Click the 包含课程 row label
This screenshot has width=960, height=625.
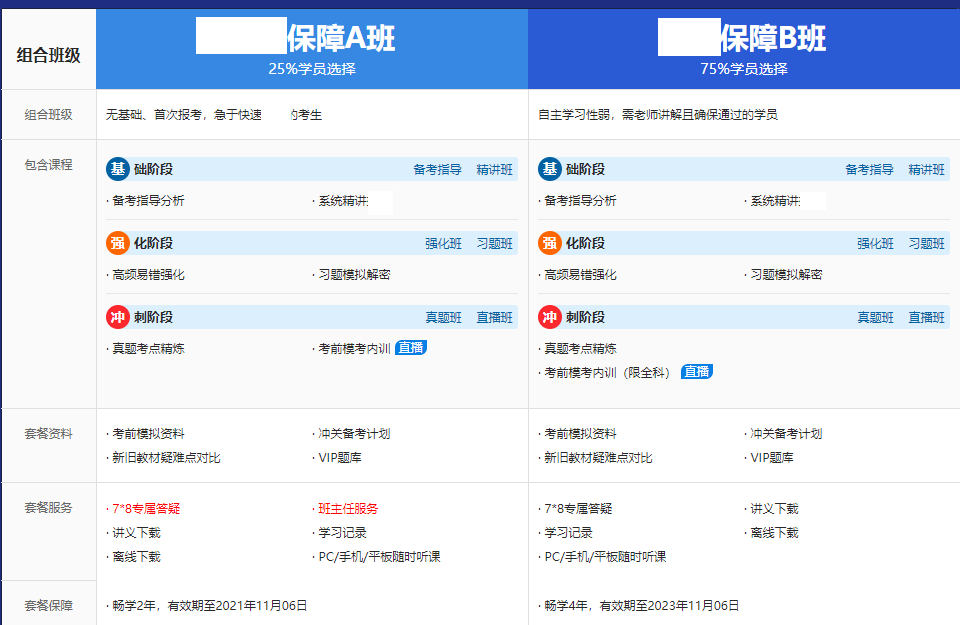coord(48,165)
